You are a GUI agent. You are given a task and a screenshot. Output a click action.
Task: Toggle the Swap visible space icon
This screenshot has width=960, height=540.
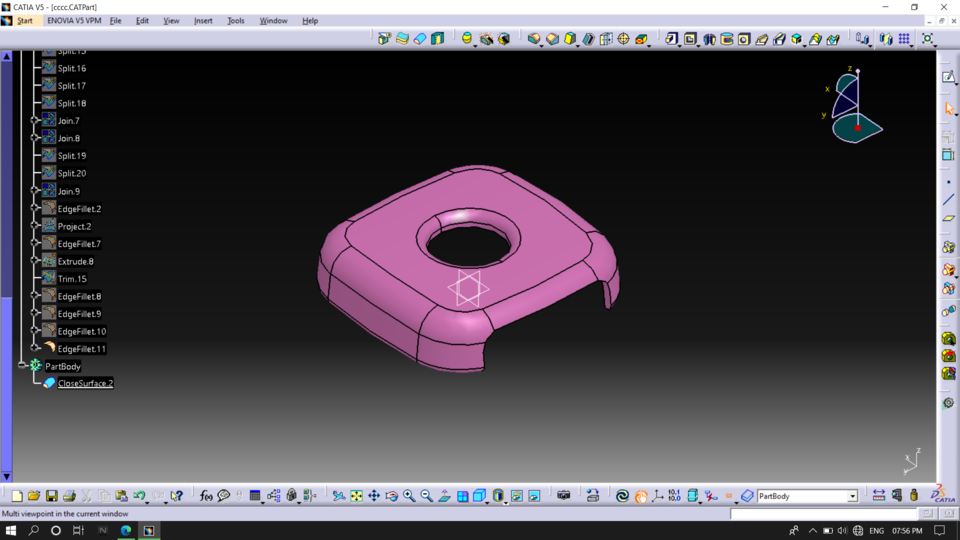(x=534, y=496)
